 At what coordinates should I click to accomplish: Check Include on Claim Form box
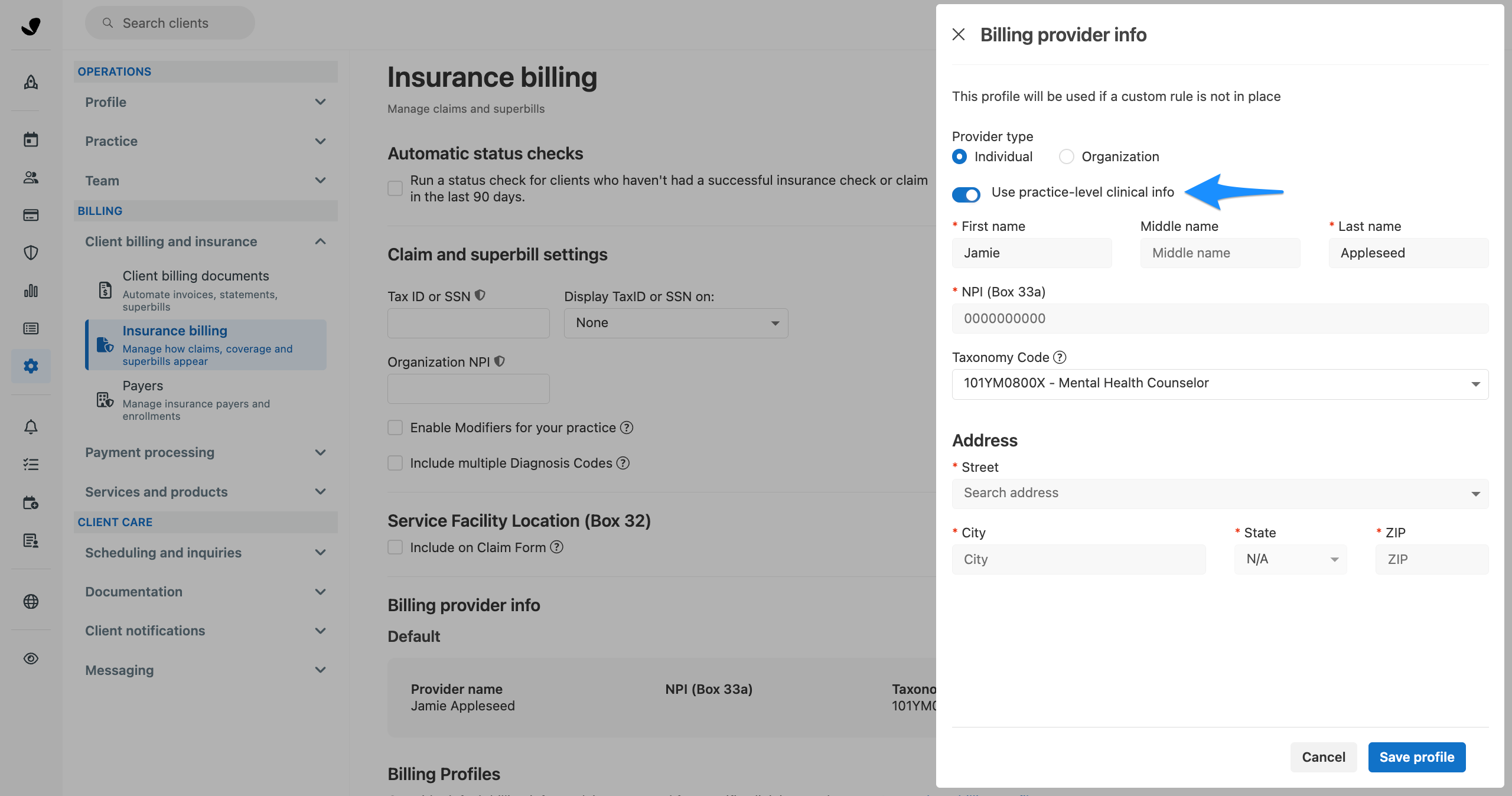(395, 547)
